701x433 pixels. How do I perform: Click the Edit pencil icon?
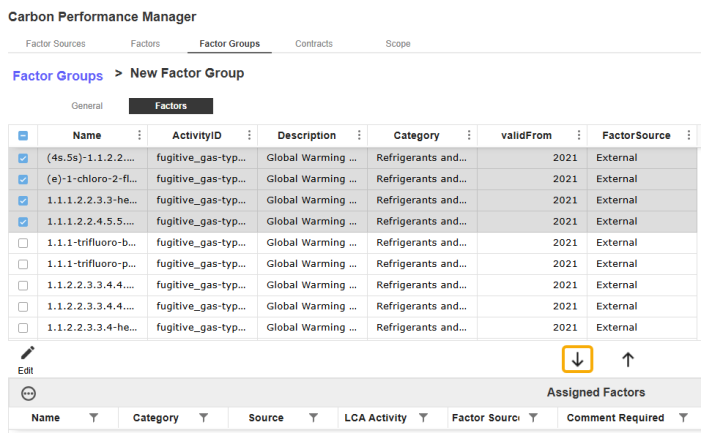pos(27,353)
